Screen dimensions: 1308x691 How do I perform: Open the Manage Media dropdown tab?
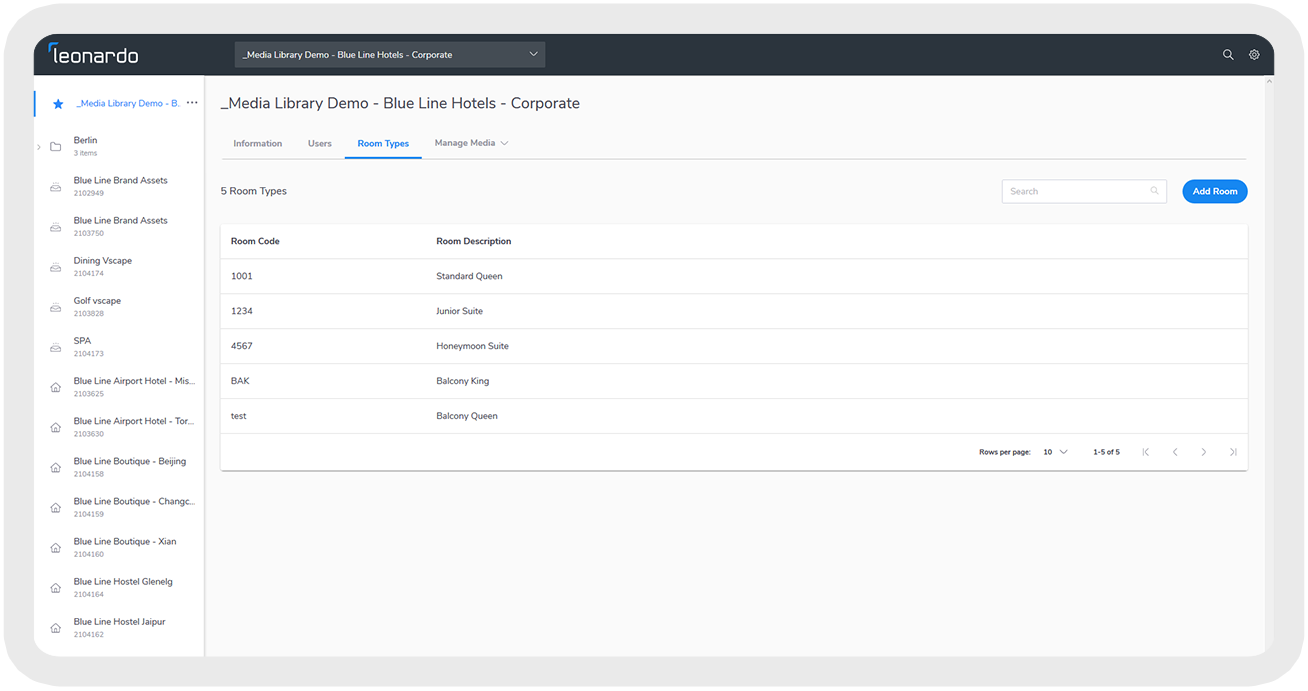click(x=471, y=143)
